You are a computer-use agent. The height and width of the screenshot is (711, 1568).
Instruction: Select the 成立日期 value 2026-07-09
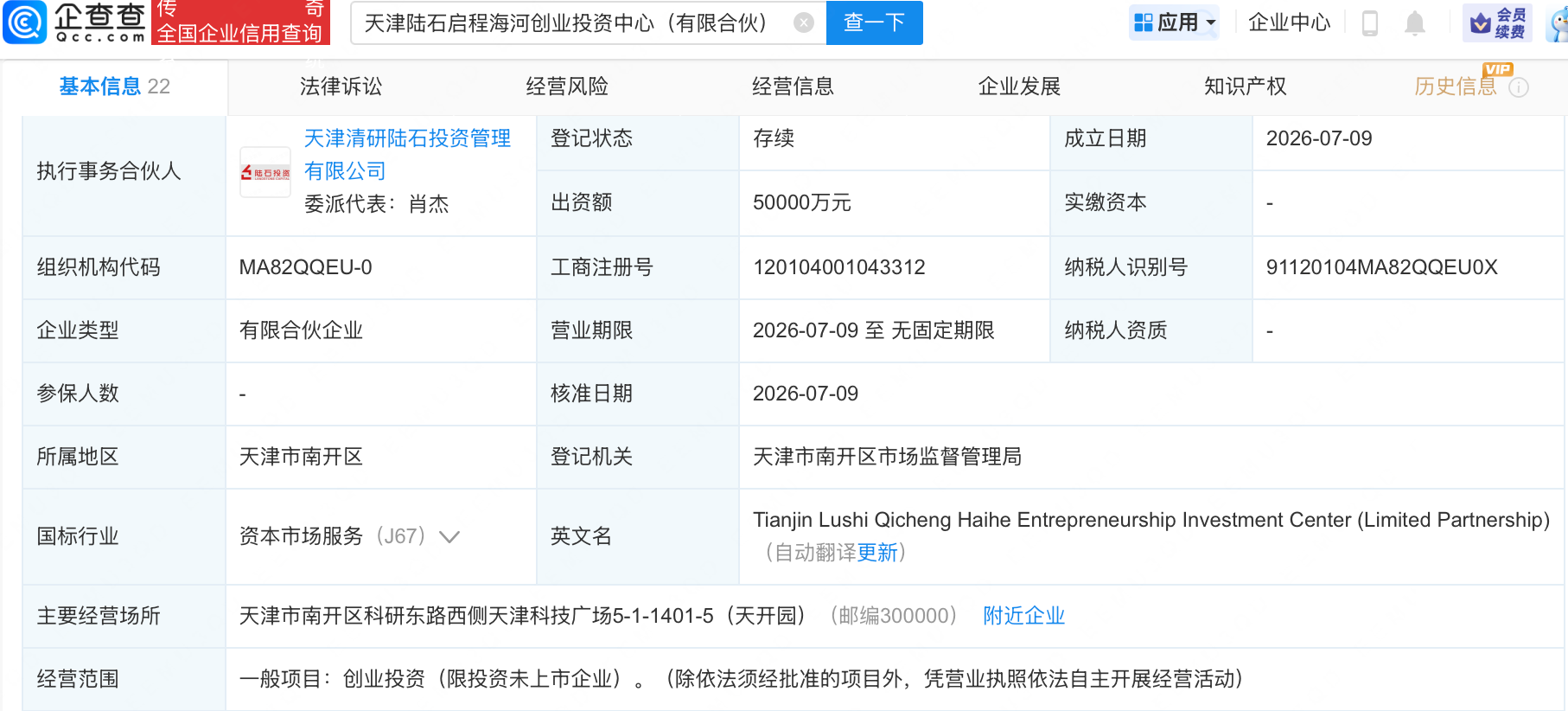(x=1319, y=138)
